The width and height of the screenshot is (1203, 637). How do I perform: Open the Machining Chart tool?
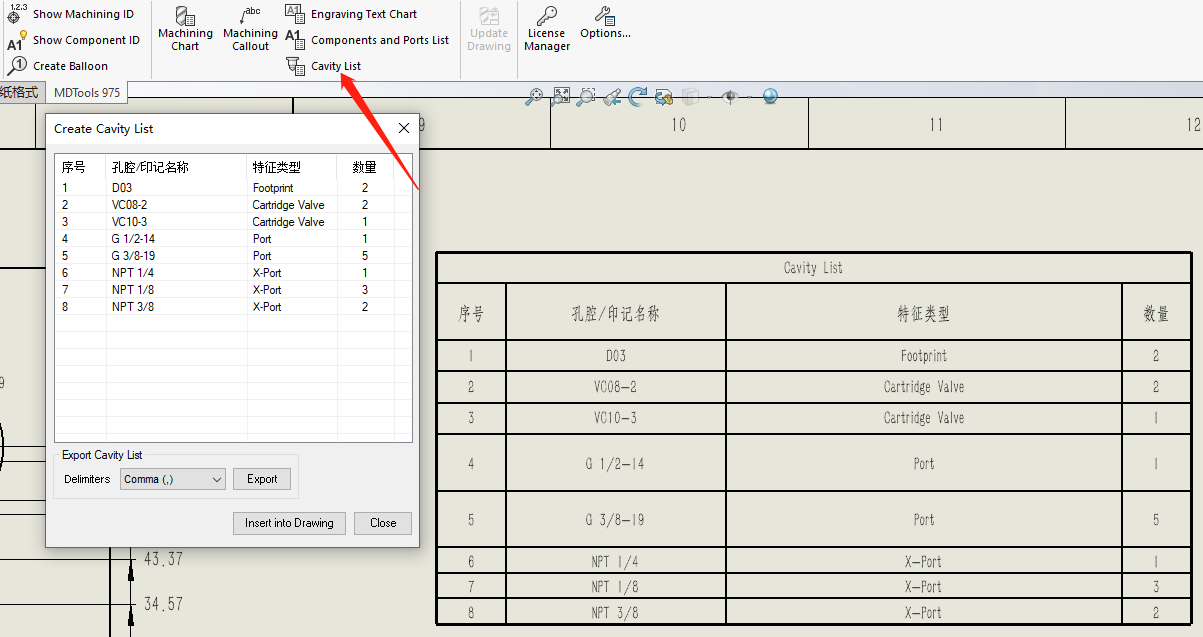coord(185,28)
